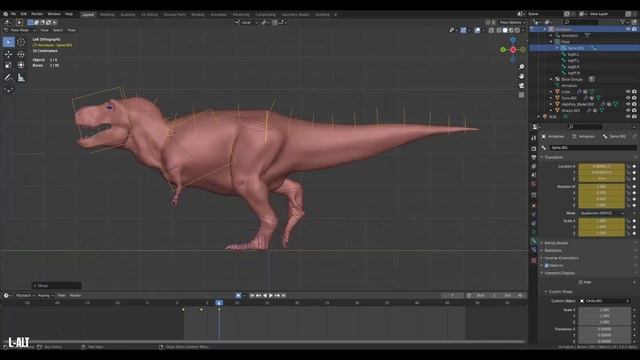
Task: Hide the HighPoly_Model object in outliner
Action: 628,104
